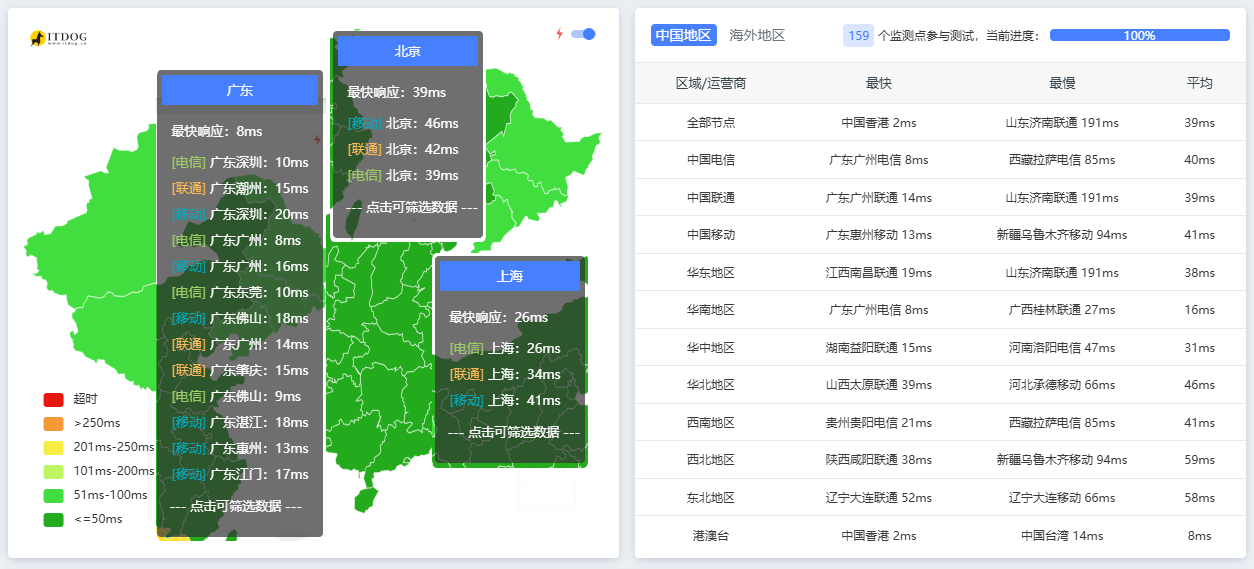Click the orange >250ms legend swatch
1254x569 pixels.
click(53, 423)
